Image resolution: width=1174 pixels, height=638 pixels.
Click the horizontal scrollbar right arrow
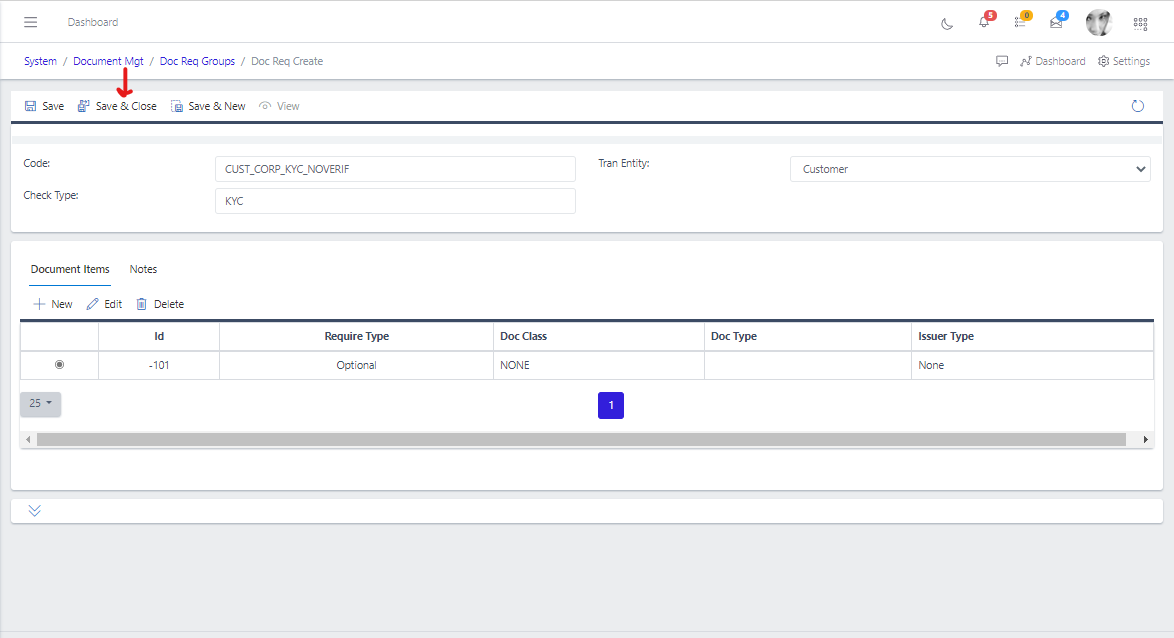click(1146, 440)
